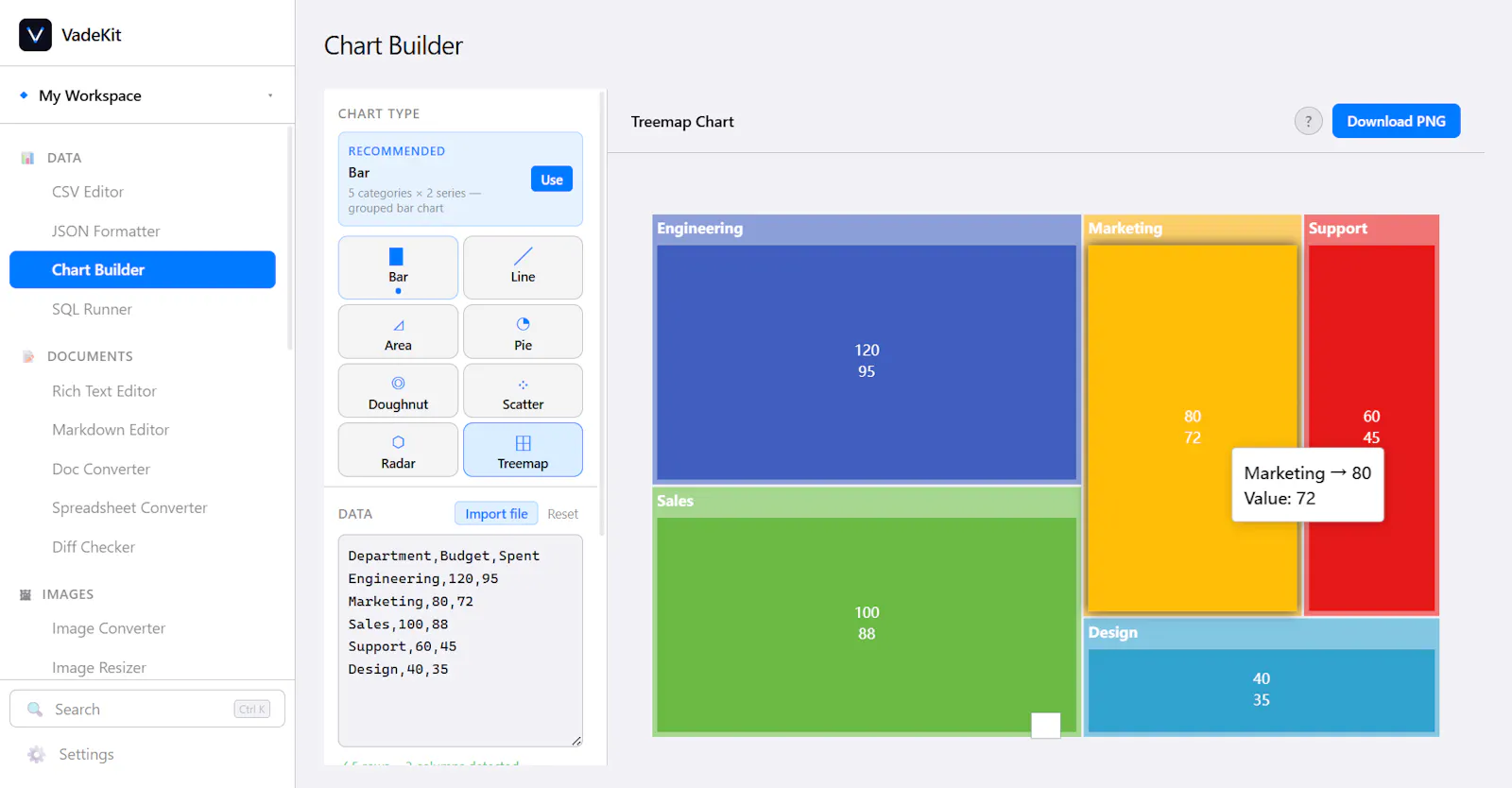Screen dimensions: 1512x788
Task: Use the recommended Bar chart
Action: 552,180
